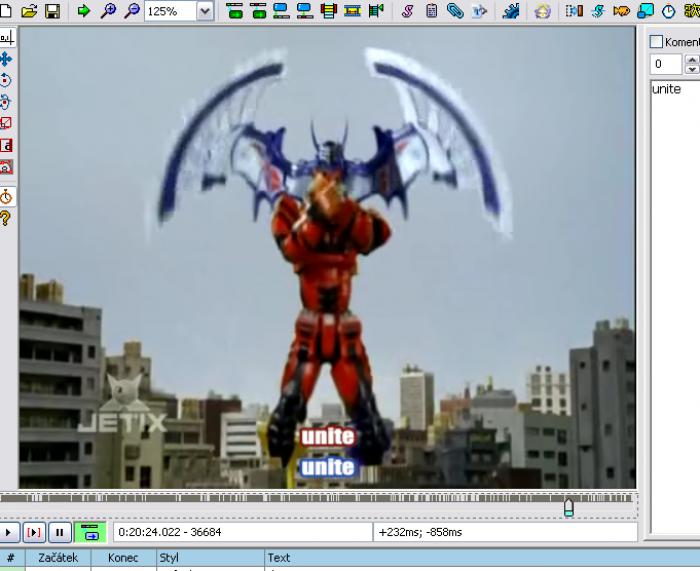700x571 pixels.
Task: Save subtitles using the floppy disk icon
Action: pos(53,10)
